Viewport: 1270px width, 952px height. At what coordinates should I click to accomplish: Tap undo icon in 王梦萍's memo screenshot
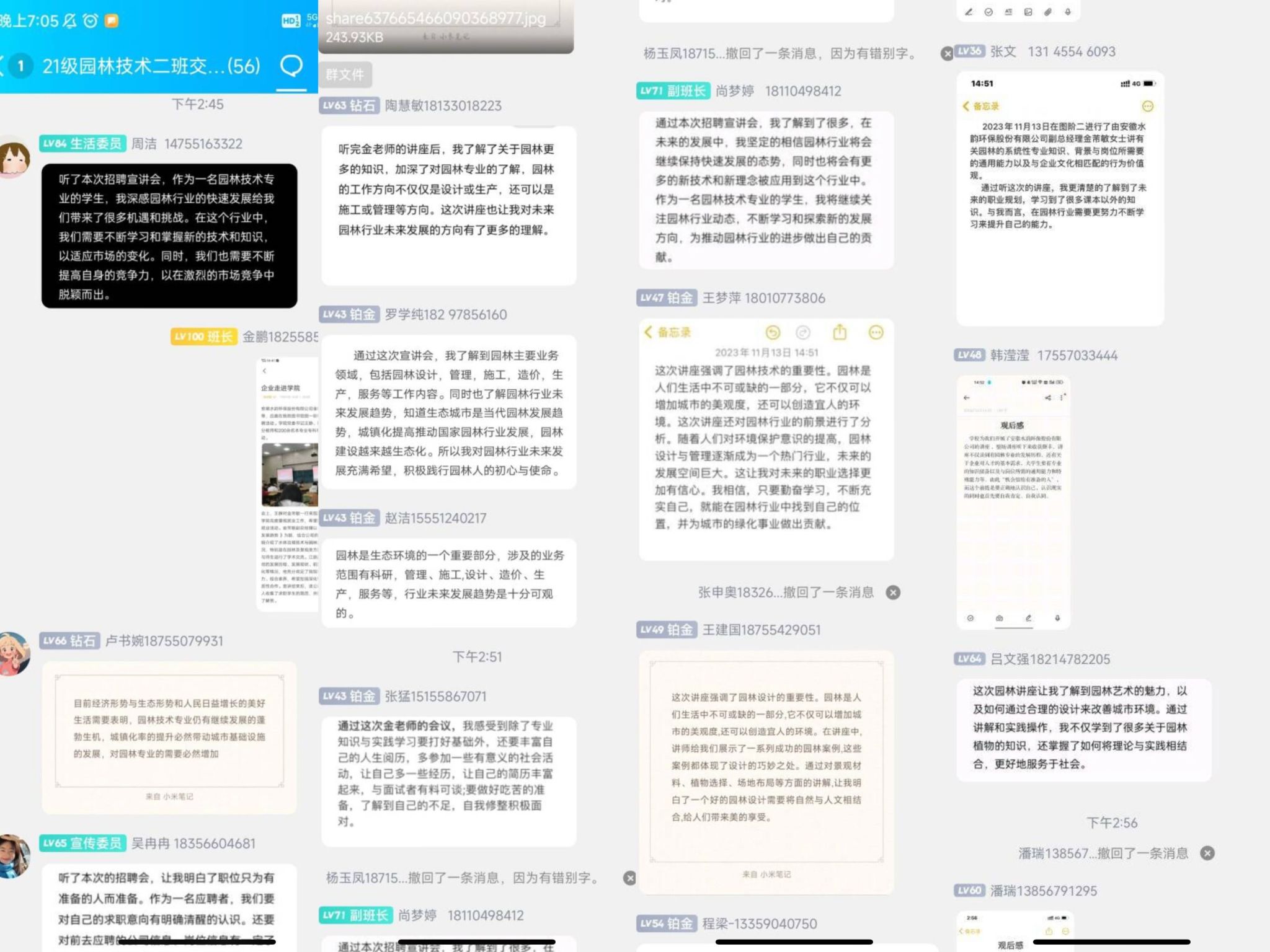(x=773, y=333)
